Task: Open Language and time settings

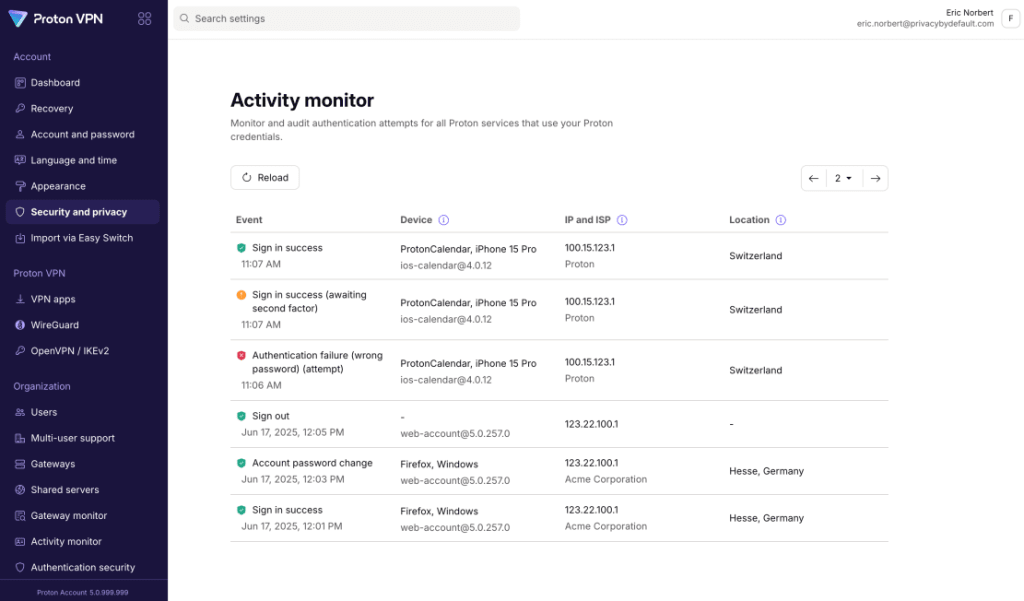Action: (82, 160)
